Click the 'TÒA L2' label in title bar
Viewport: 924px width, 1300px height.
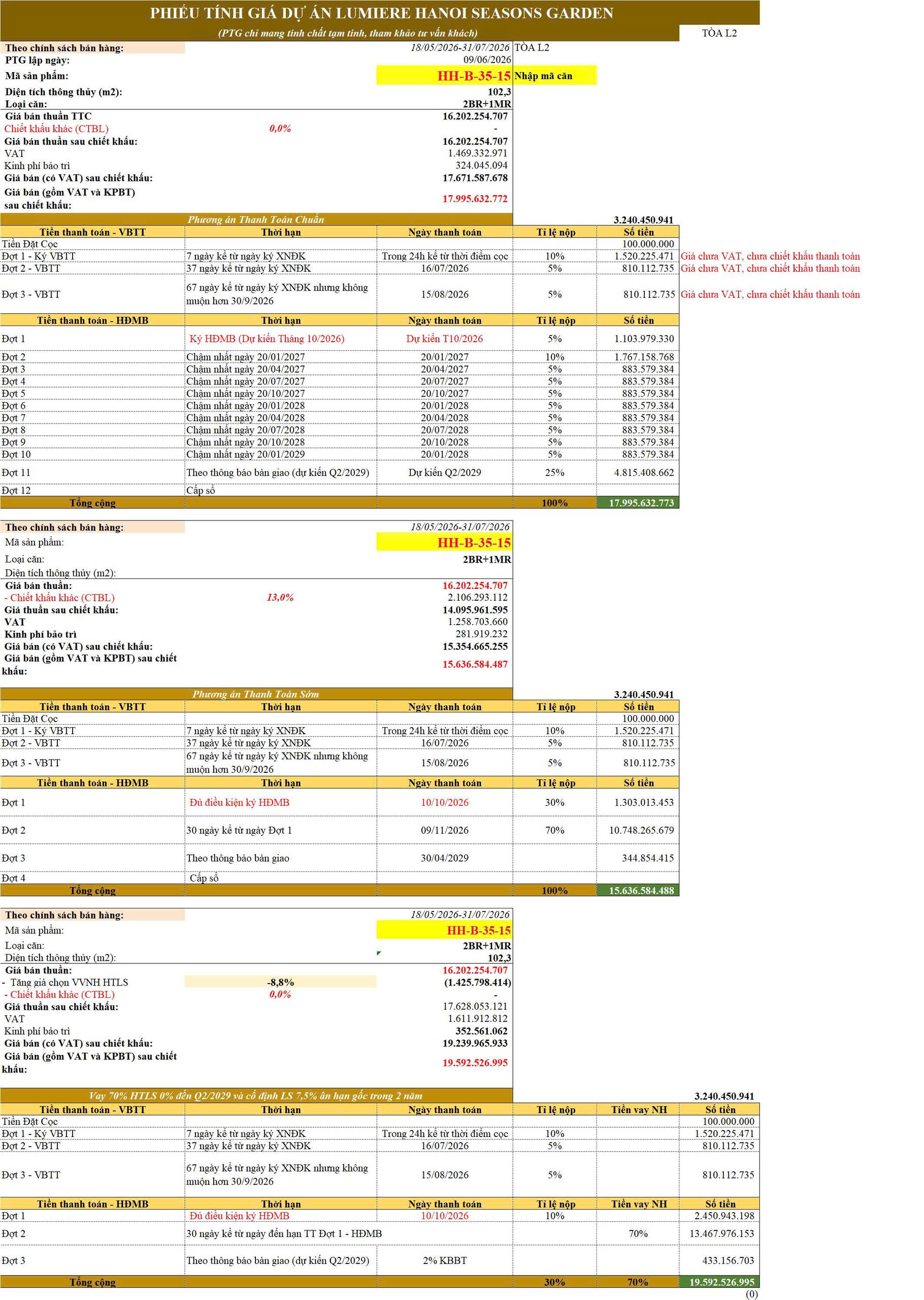coord(719,33)
